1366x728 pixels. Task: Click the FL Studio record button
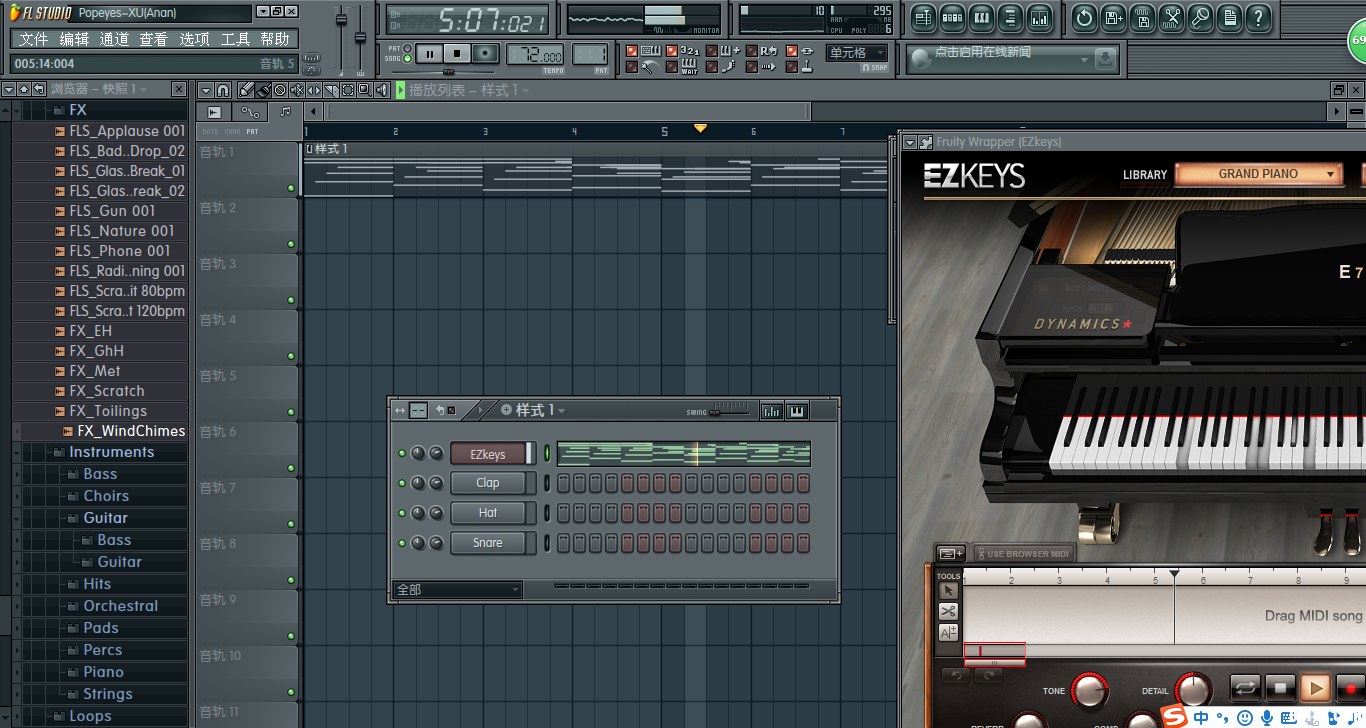(485, 54)
